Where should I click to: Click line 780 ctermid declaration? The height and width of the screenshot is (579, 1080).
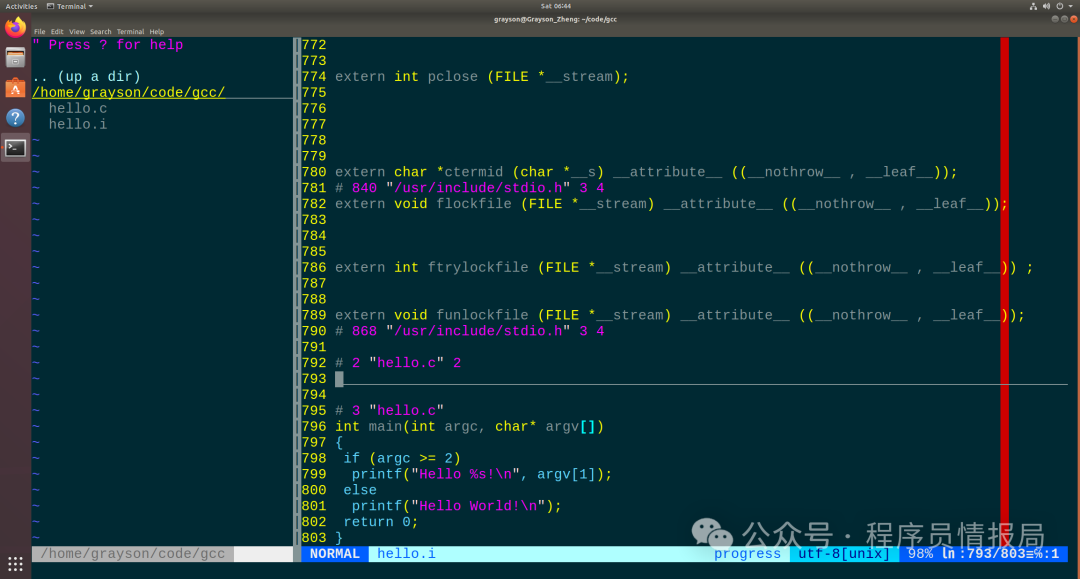[x=646, y=172]
